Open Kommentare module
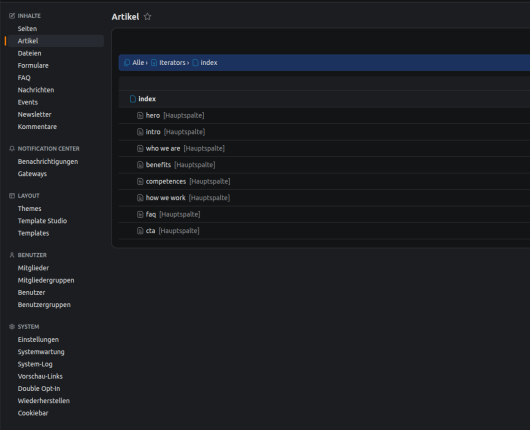This screenshot has height=430, width=530. (x=37, y=127)
